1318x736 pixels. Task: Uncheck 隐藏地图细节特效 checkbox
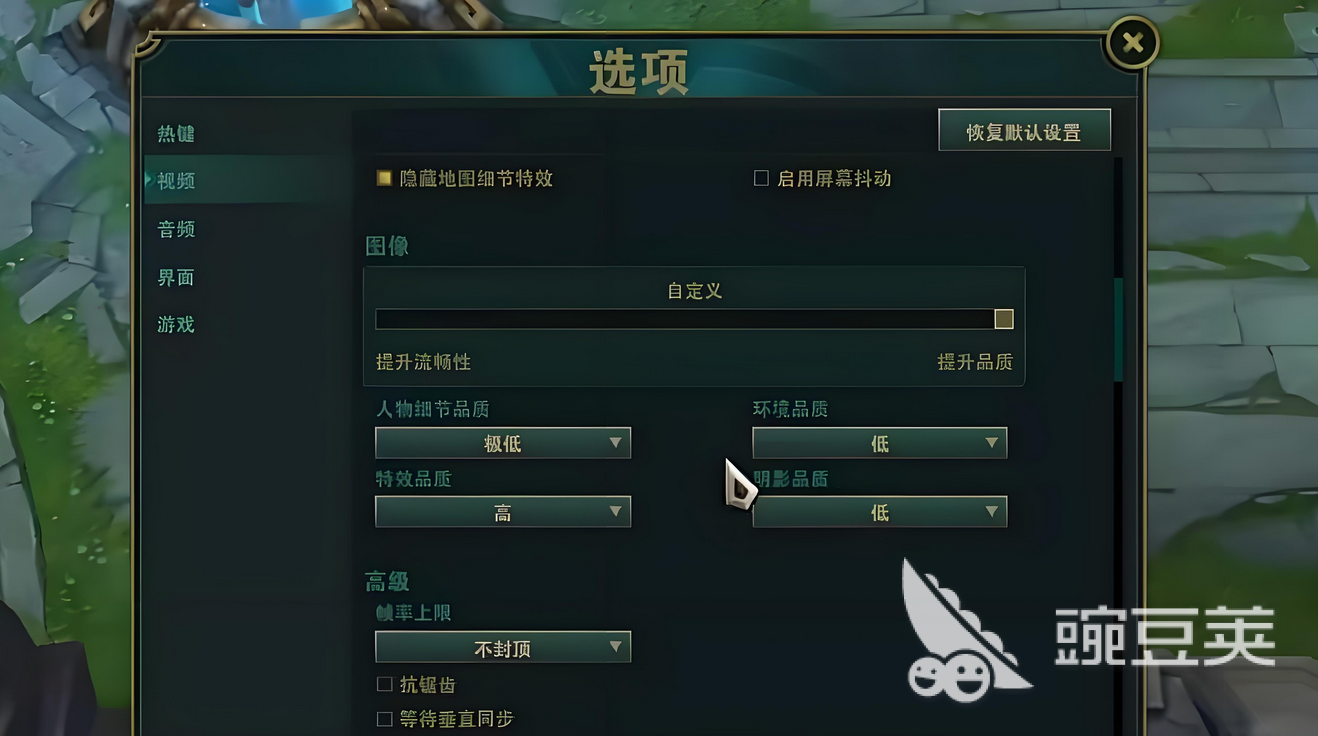(x=383, y=178)
